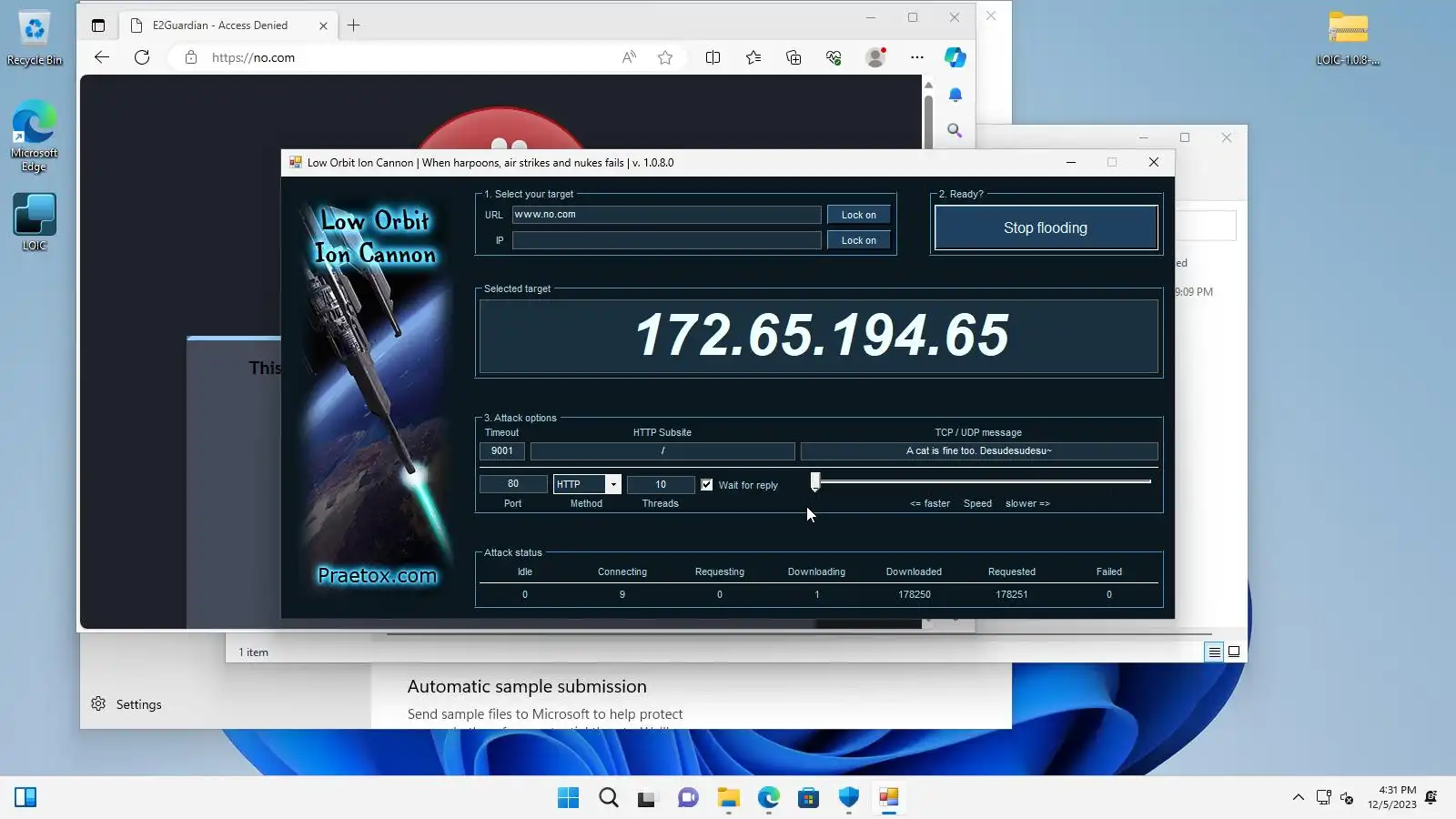1456x819 pixels.
Task: Close the E2Guardian - Access Denied tab
Action: (x=323, y=25)
